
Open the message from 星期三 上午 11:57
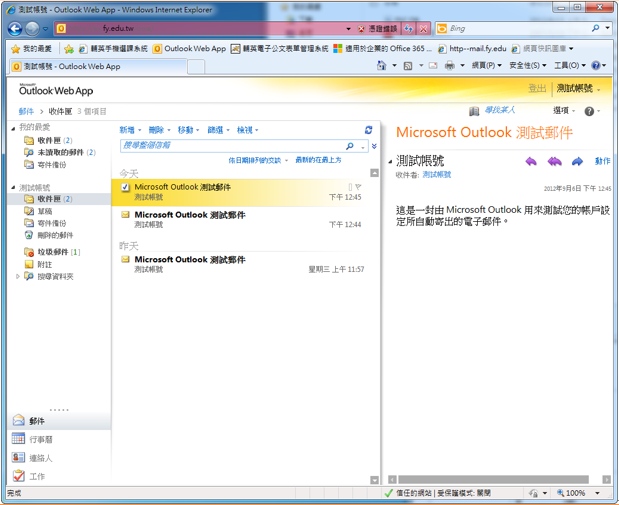242,264
